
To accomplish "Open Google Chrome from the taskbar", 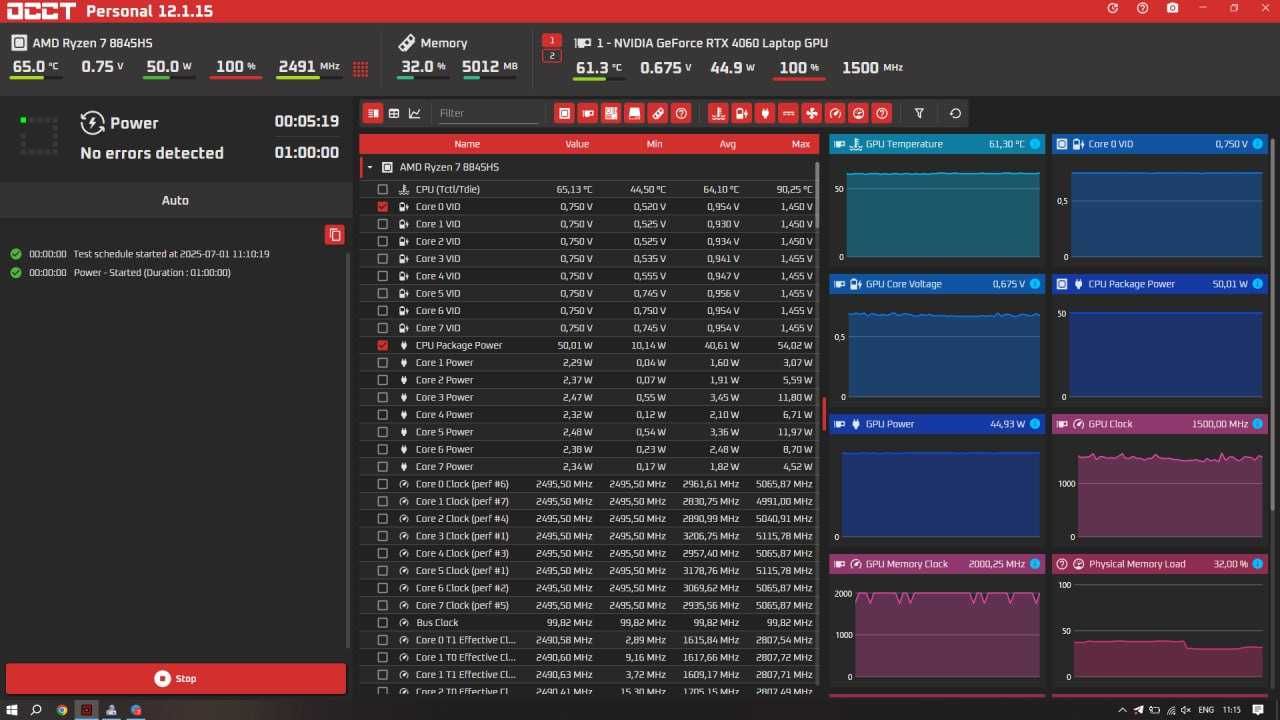I will click(x=62, y=710).
